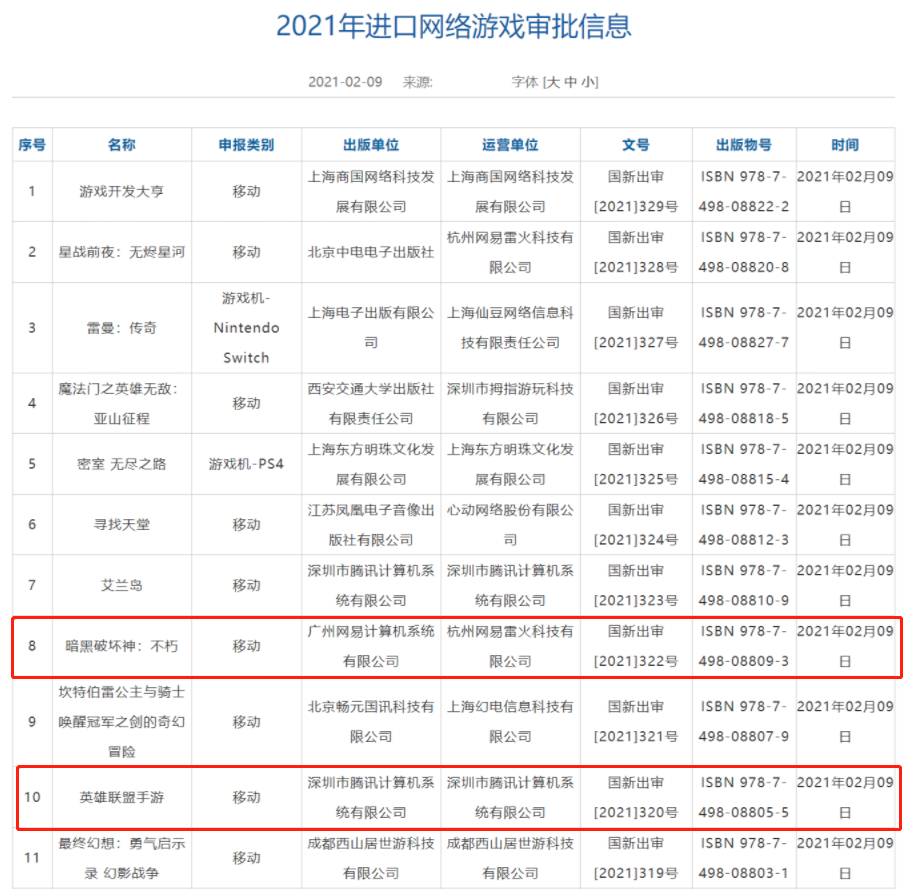
Task: Select game name 坎特伯雷公主与骑士唤醒冠军之剑的奇幻冒险
Action: pos(121,722)
